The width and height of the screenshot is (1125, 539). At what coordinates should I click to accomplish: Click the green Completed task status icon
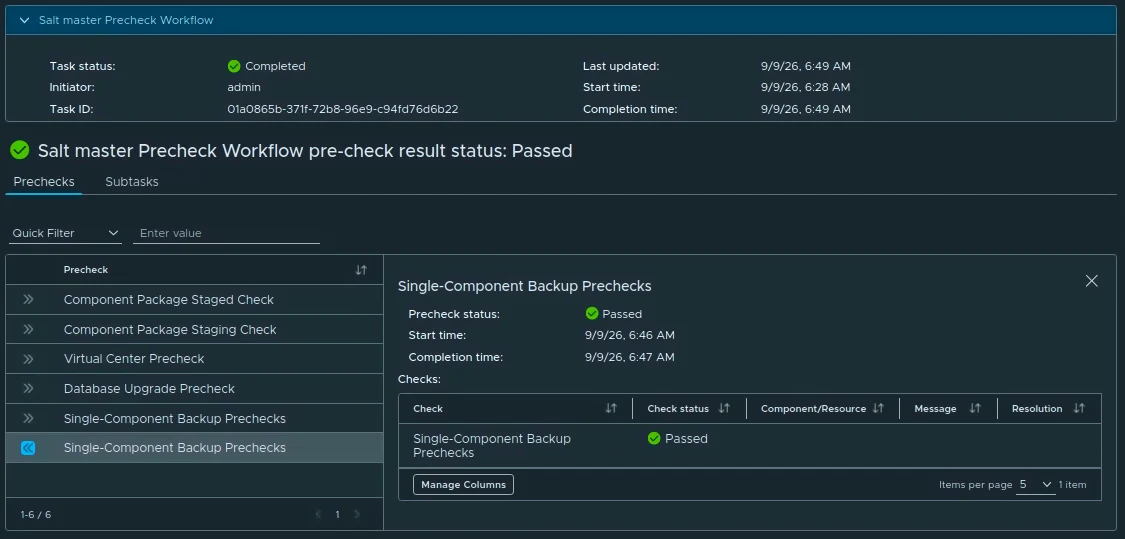234,66
